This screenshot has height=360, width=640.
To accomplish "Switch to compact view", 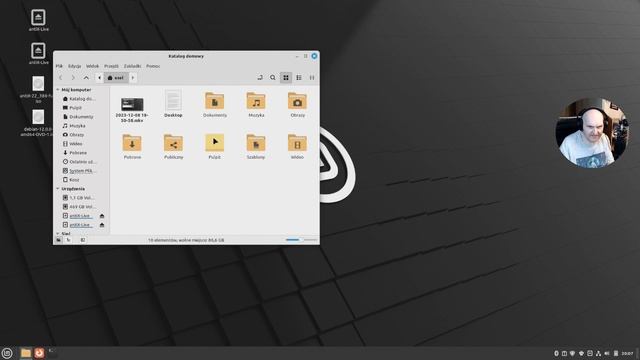I will pyautogui.click(x=312, y=78).
